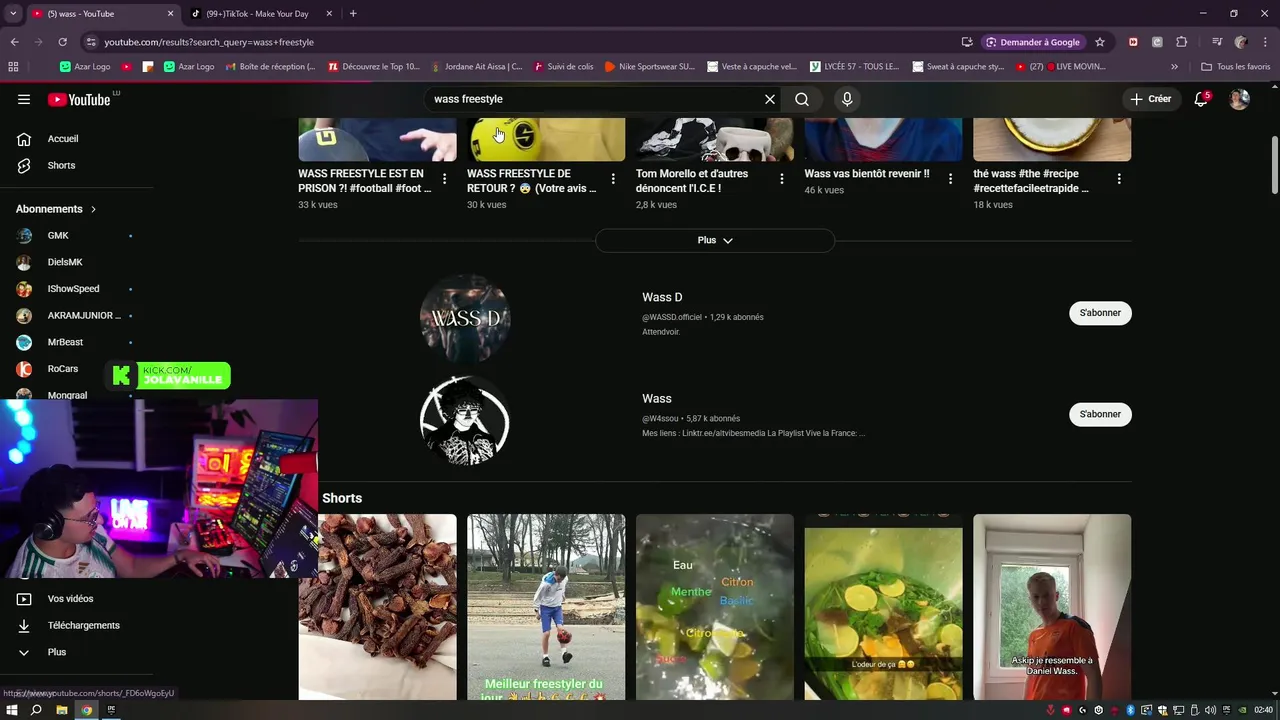Screen dimensions: 1280x720
Task: Open the Wass channel avatar
Action: (465, 420)
